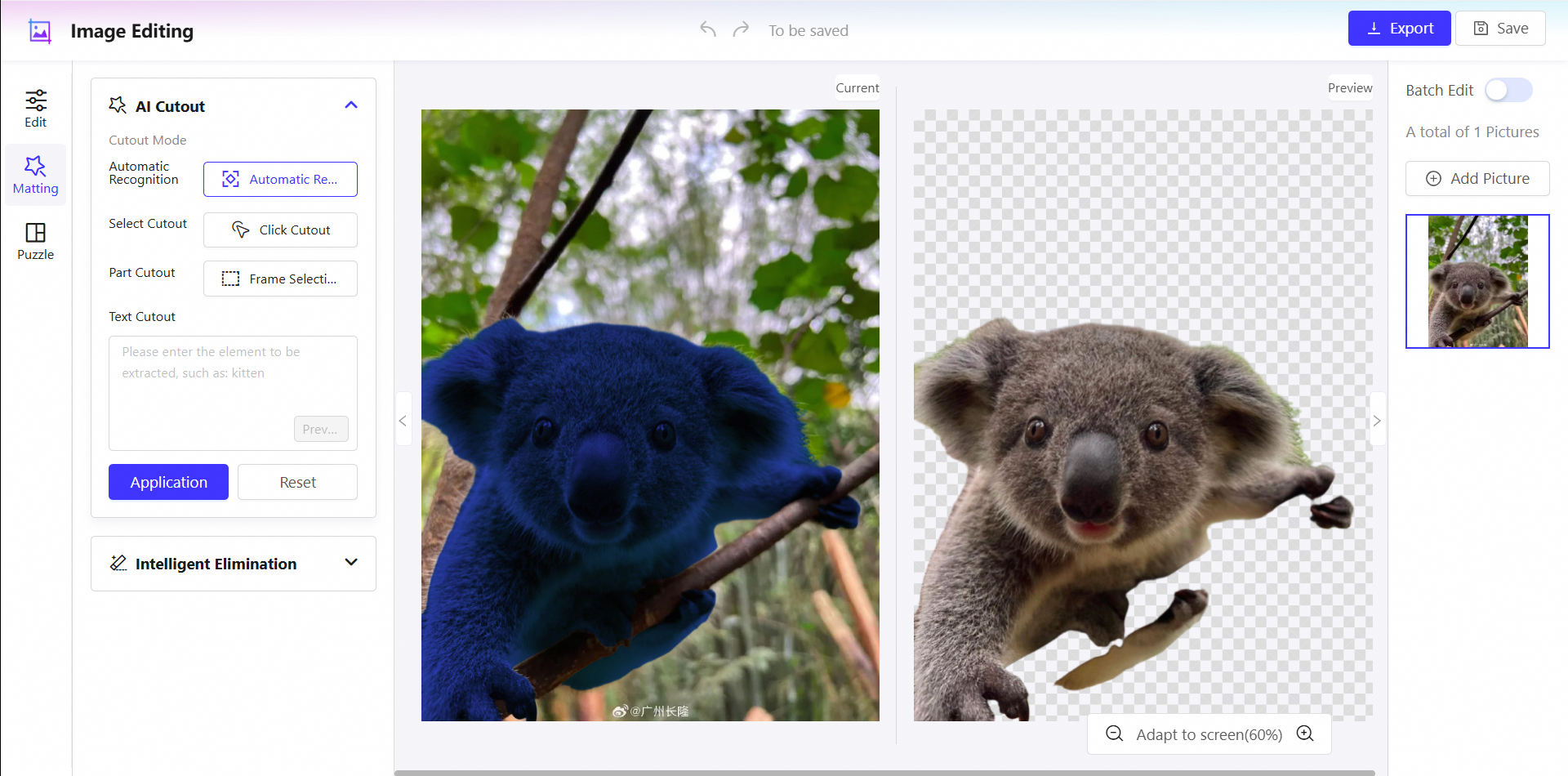Click the Preview label above the canvas
This screenshot has width=1568, height=776.
coord(1350,88)
